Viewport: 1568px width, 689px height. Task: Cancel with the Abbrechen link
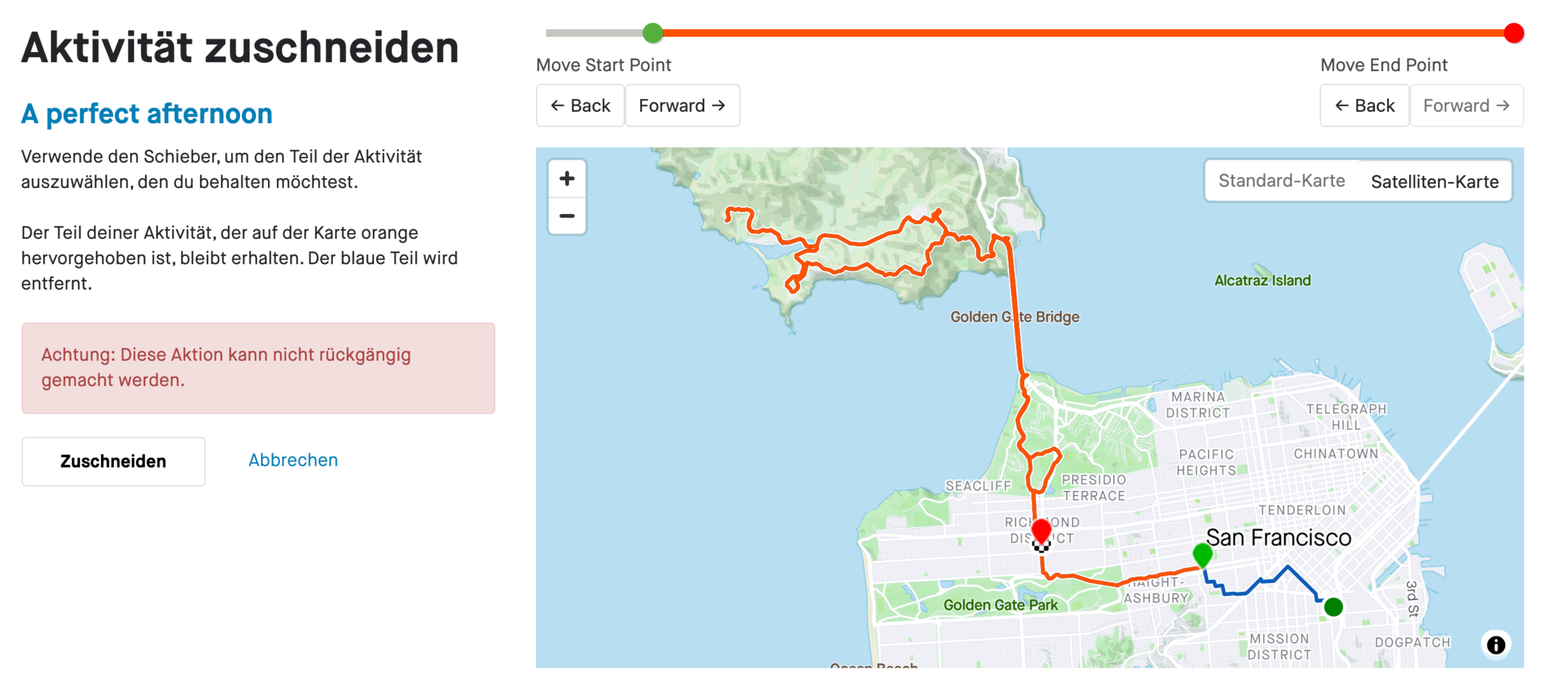(293, 459)
